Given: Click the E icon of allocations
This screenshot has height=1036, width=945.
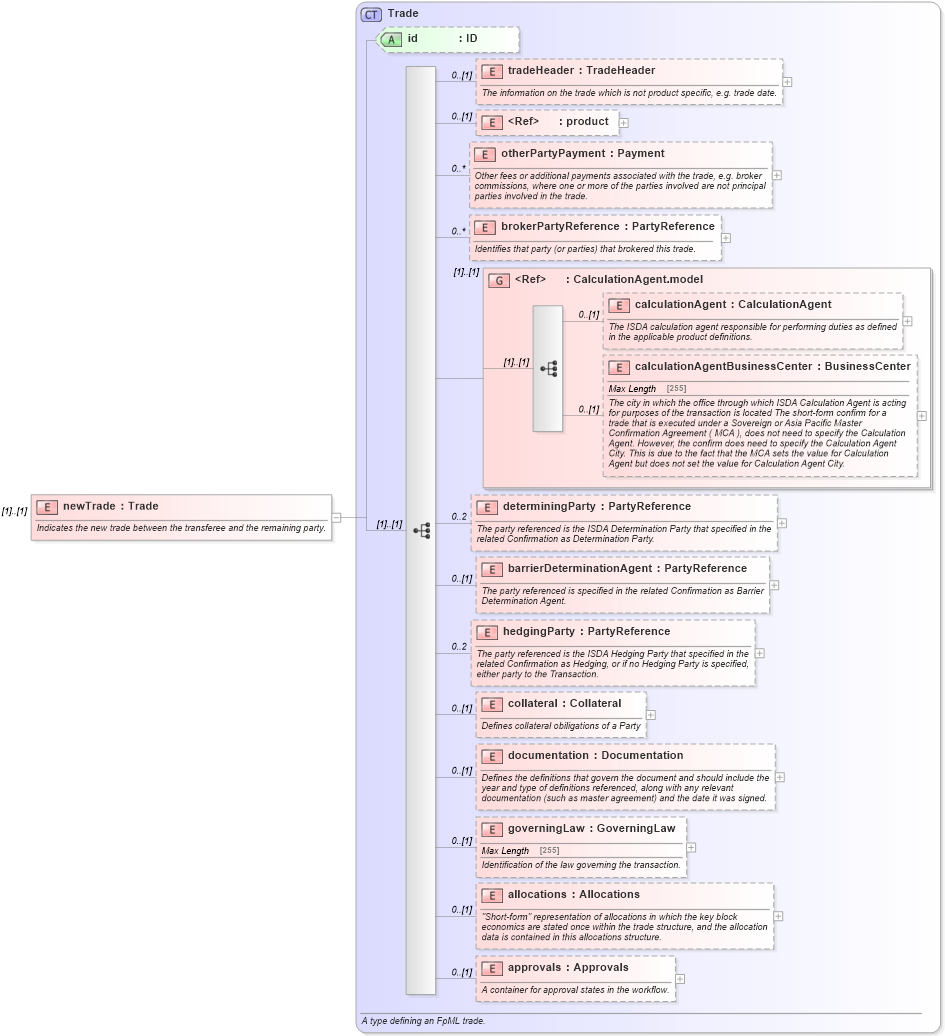Looking at the screenshot, I should pyautogui.click(x=492, y=895).
